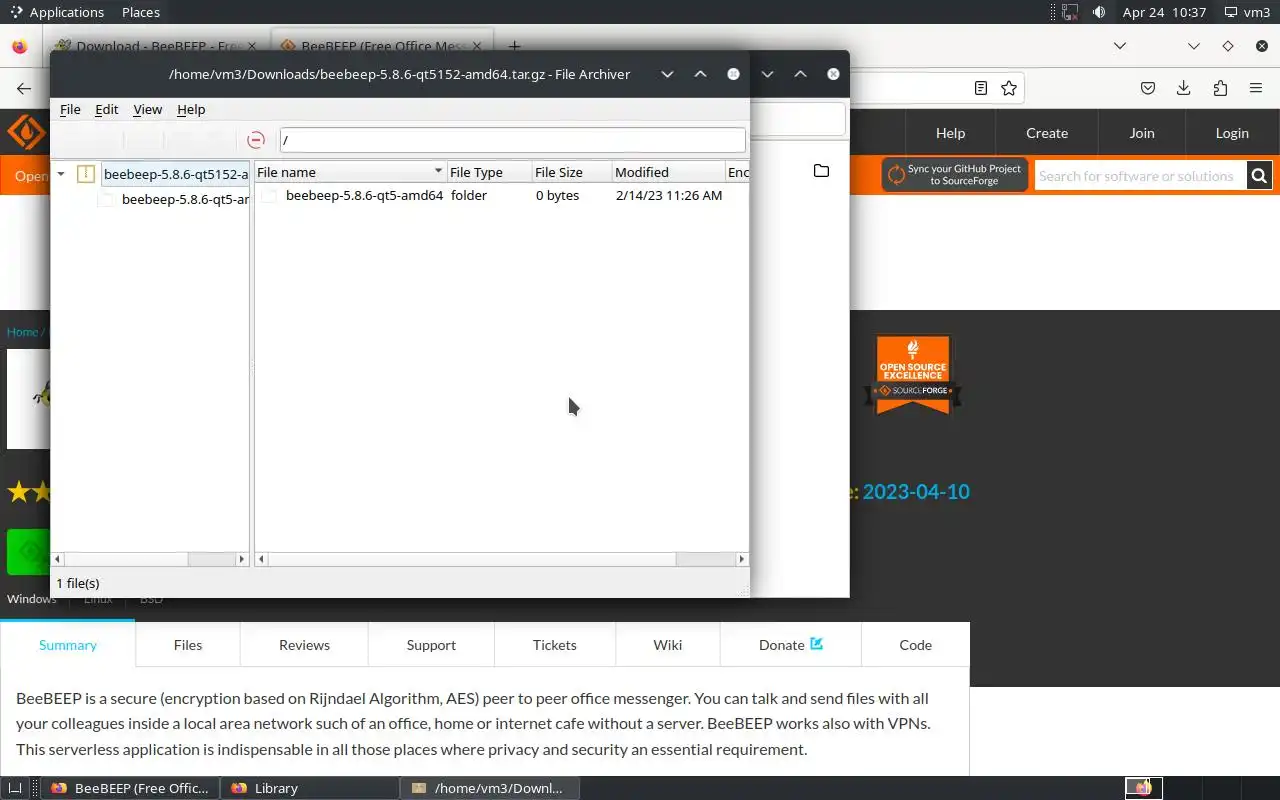This screenshot has height=800, width=1280.
Task: Click SourceForge Create navigation link
Action: 1047,133
